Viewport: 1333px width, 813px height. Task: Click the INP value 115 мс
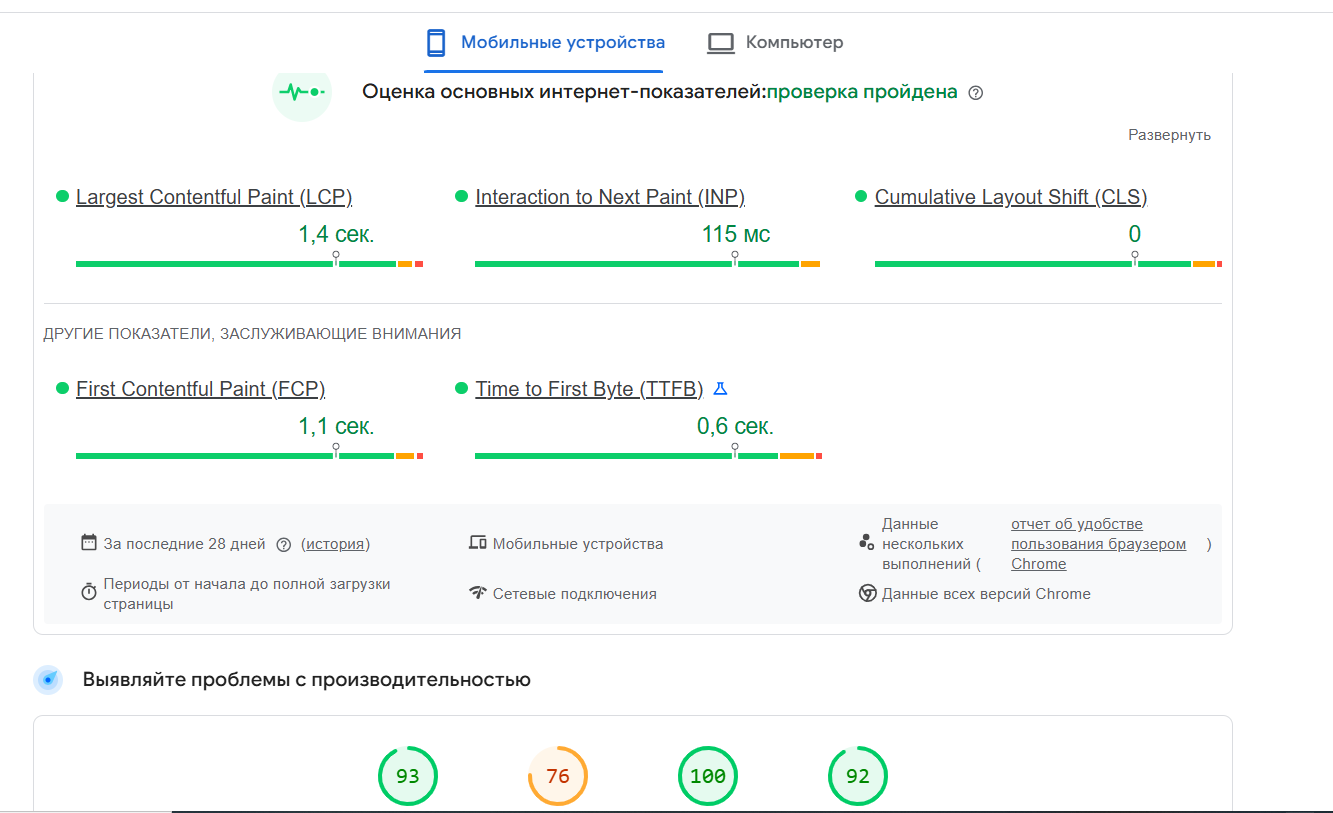pyautogui.click(x=736, y=235)
